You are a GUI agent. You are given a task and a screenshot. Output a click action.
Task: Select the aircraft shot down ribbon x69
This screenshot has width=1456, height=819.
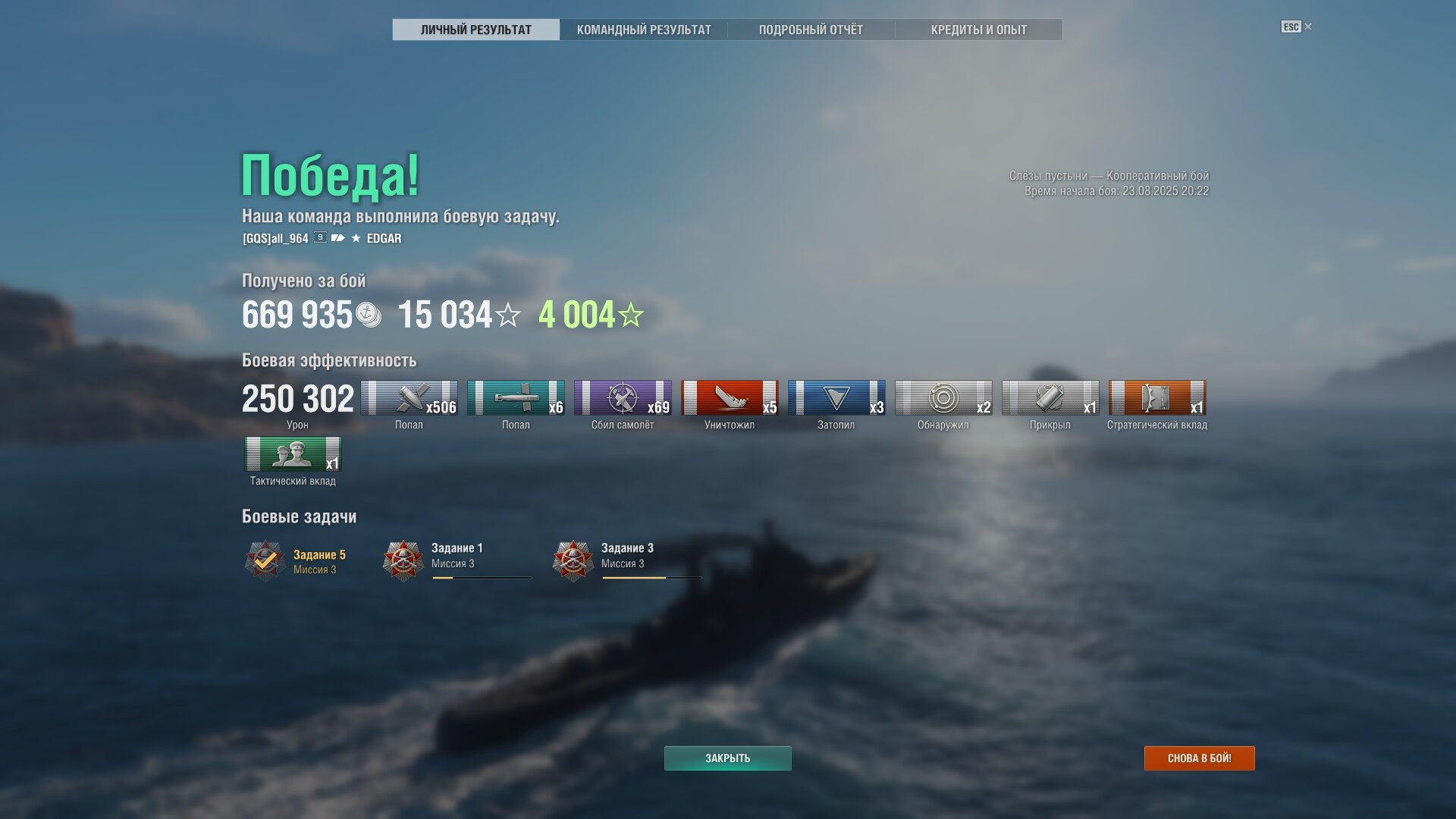coord(623,398)
